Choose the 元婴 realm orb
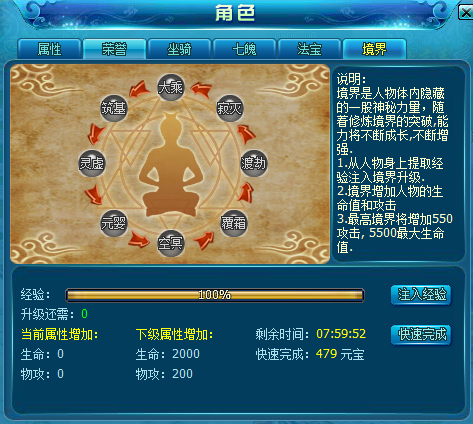473x424 pixels. coord(114,223)
